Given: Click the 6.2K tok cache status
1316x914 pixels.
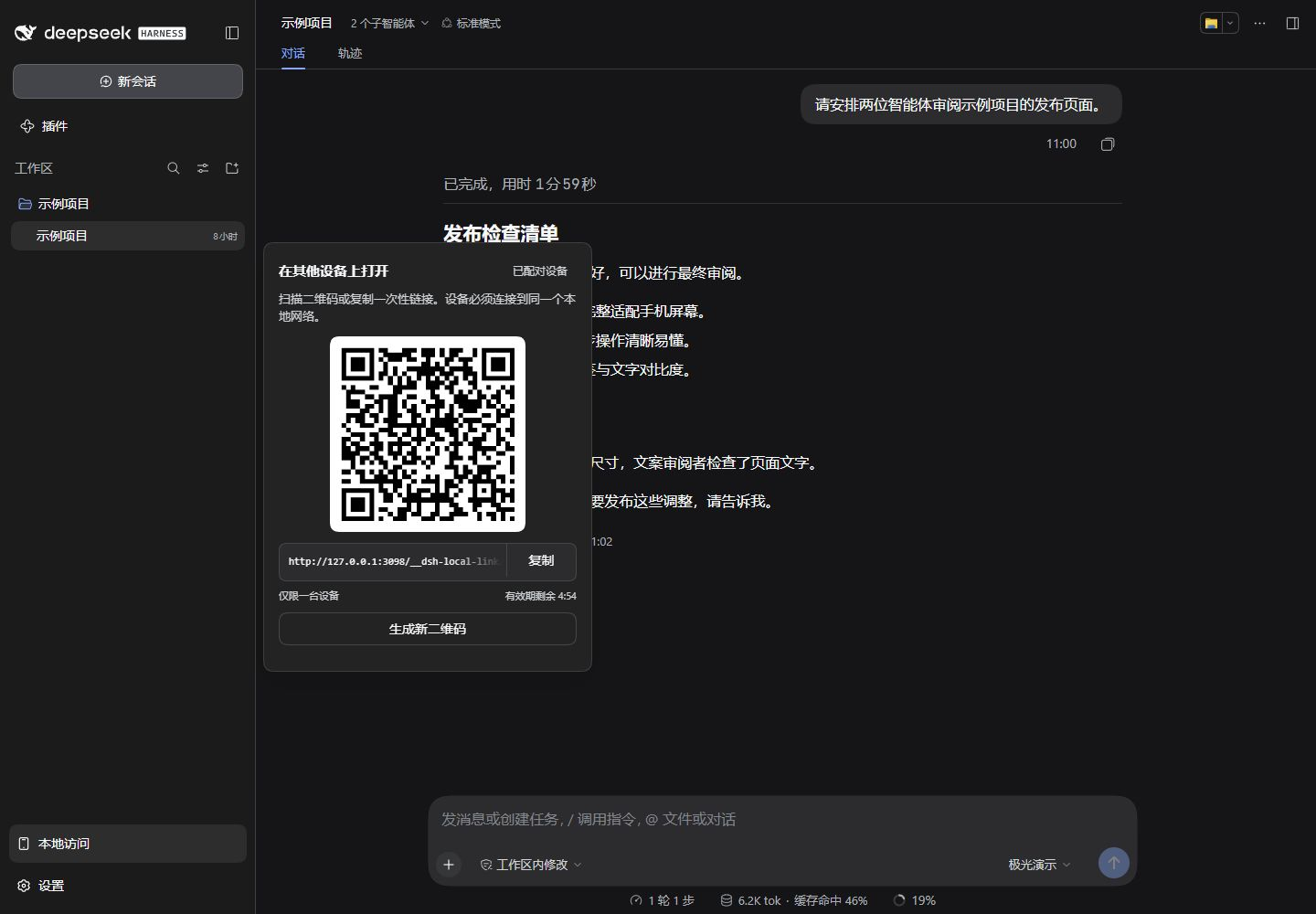Looking at the screenshot, I should (794, 900).
